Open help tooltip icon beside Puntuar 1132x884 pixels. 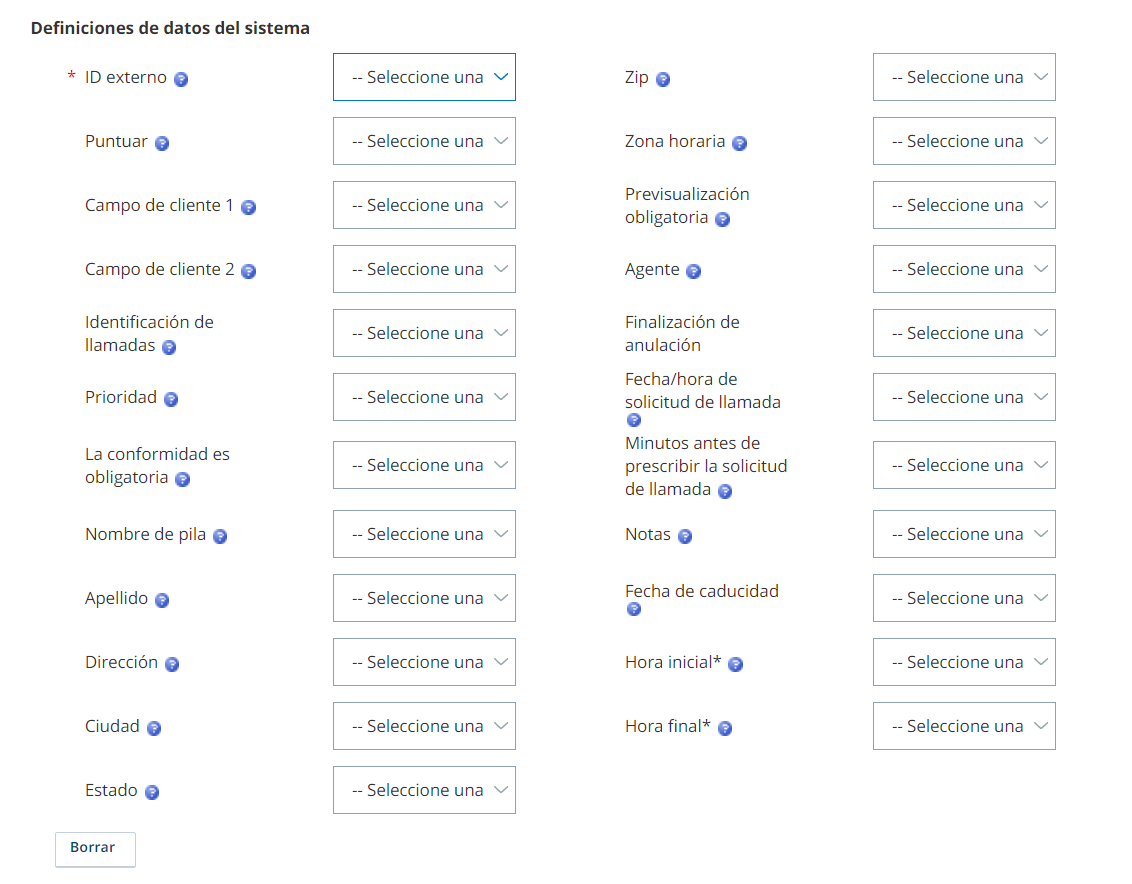tap(162, 144)
